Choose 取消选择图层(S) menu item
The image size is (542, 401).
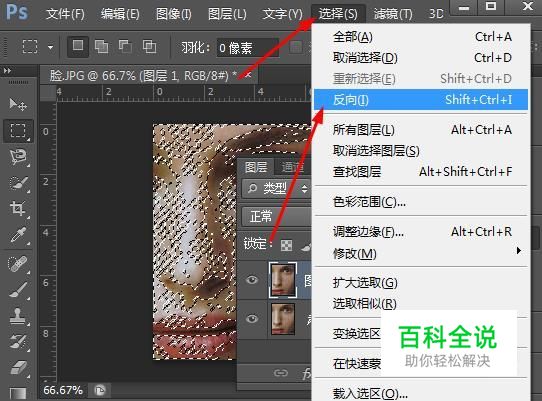point(421,151)
